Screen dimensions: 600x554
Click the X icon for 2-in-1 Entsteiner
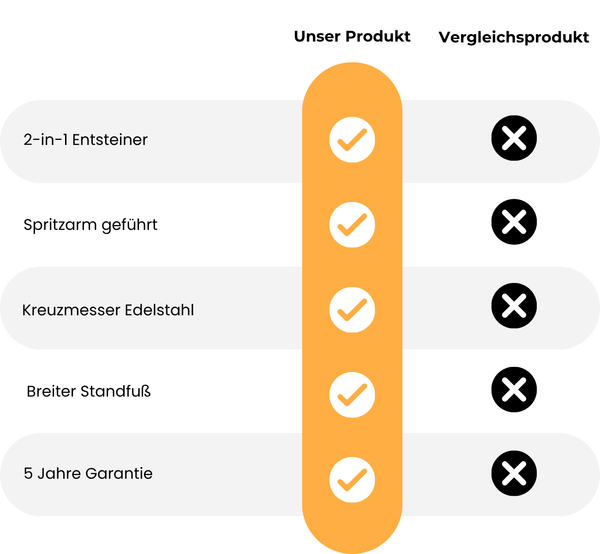click(x=514, y=139)
